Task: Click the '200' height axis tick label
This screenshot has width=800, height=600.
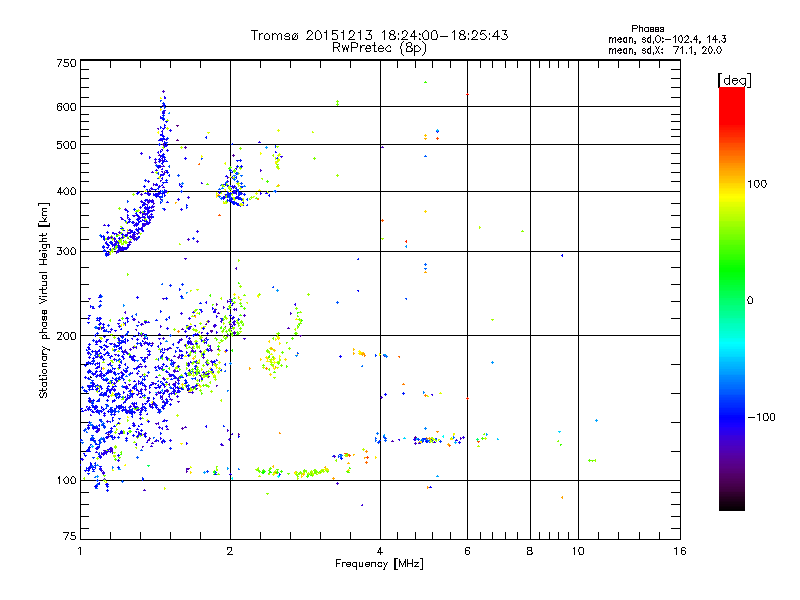Action: point(66,336)
